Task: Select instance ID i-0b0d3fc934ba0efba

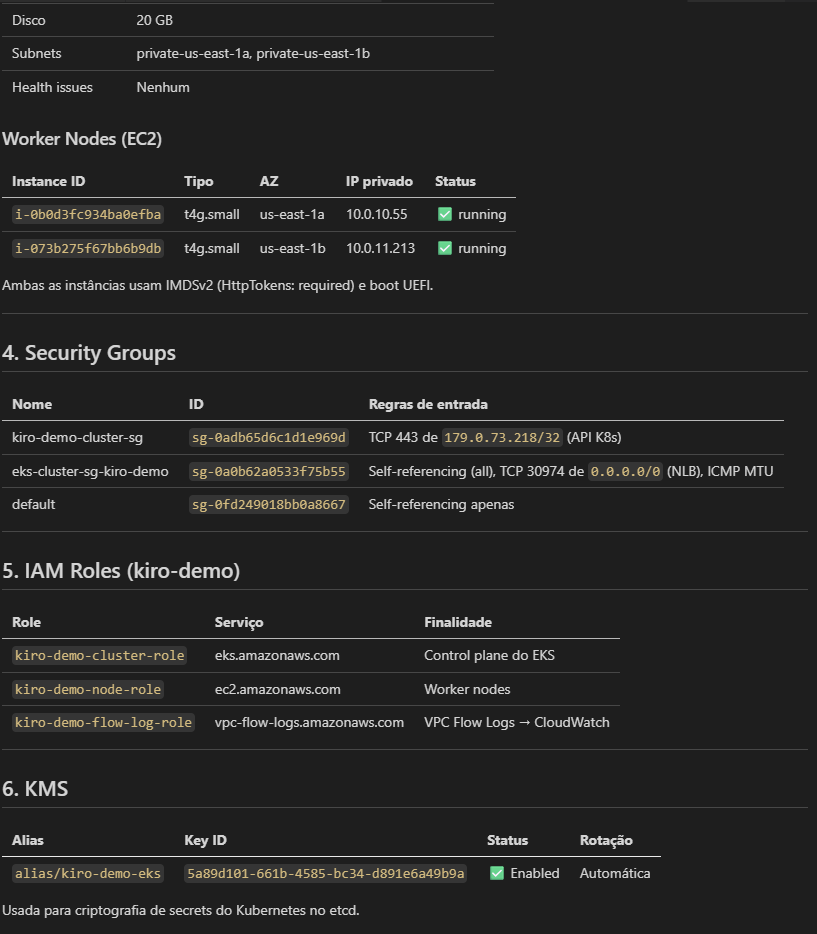Action: click(x=88, y=215)
